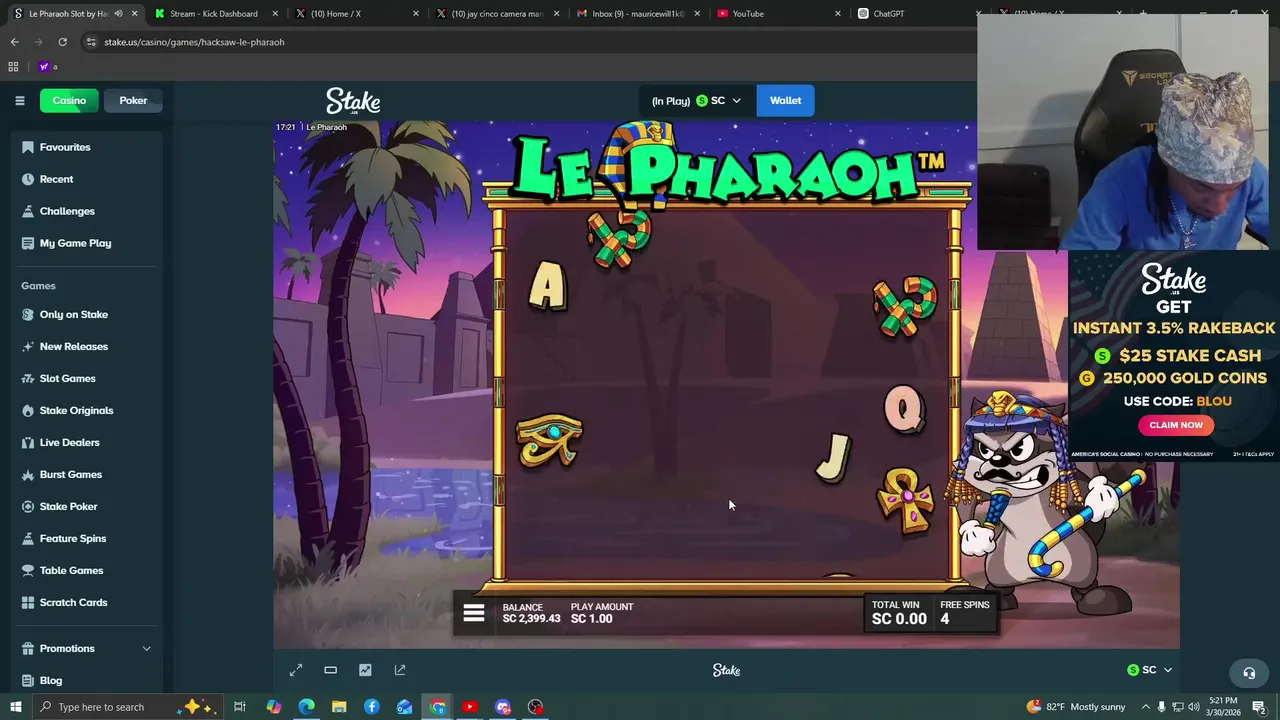Open File Explorer from taskbar

[x=339, y=707]
